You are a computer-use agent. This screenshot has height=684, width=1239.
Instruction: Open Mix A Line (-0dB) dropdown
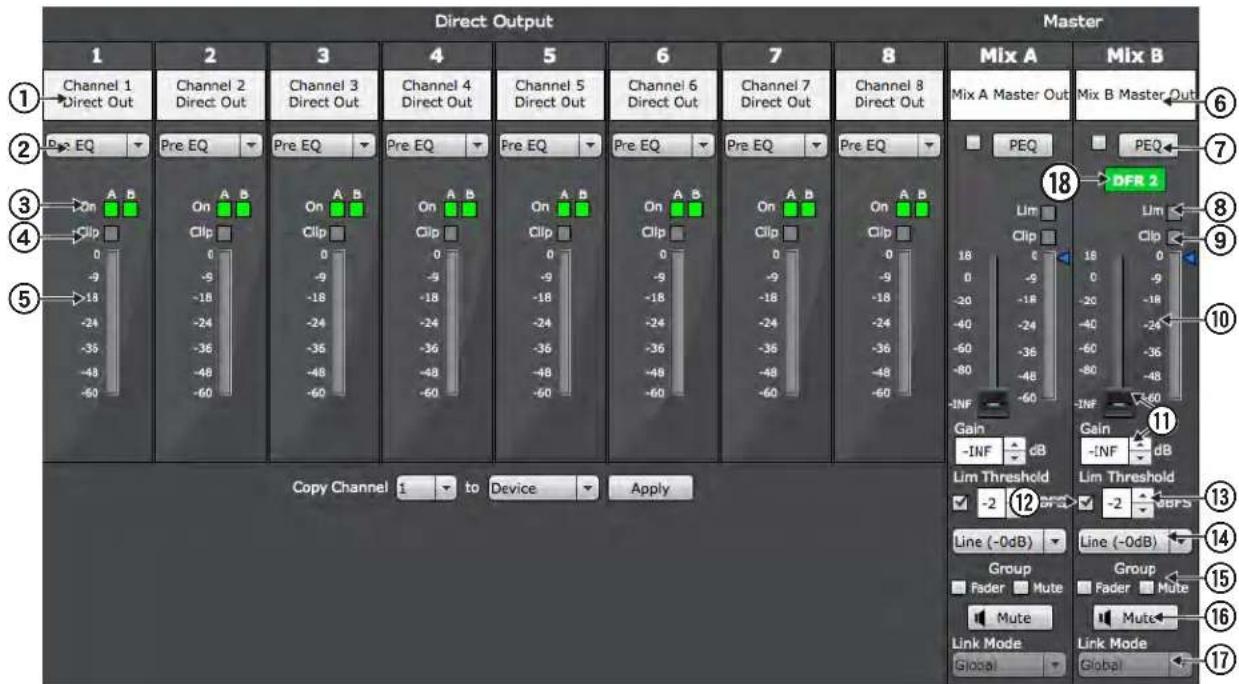click(x=1009, y=542)
